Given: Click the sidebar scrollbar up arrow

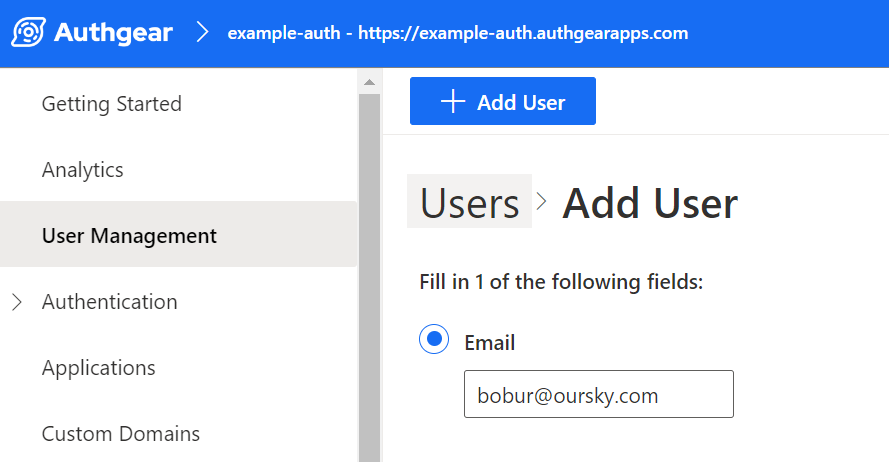Looking at the screenshot, I should pyautogui.click(x=369, y=82).
